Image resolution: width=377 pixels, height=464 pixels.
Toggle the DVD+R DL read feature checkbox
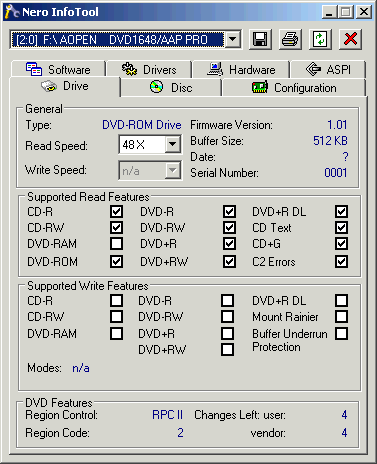(342, 211)
